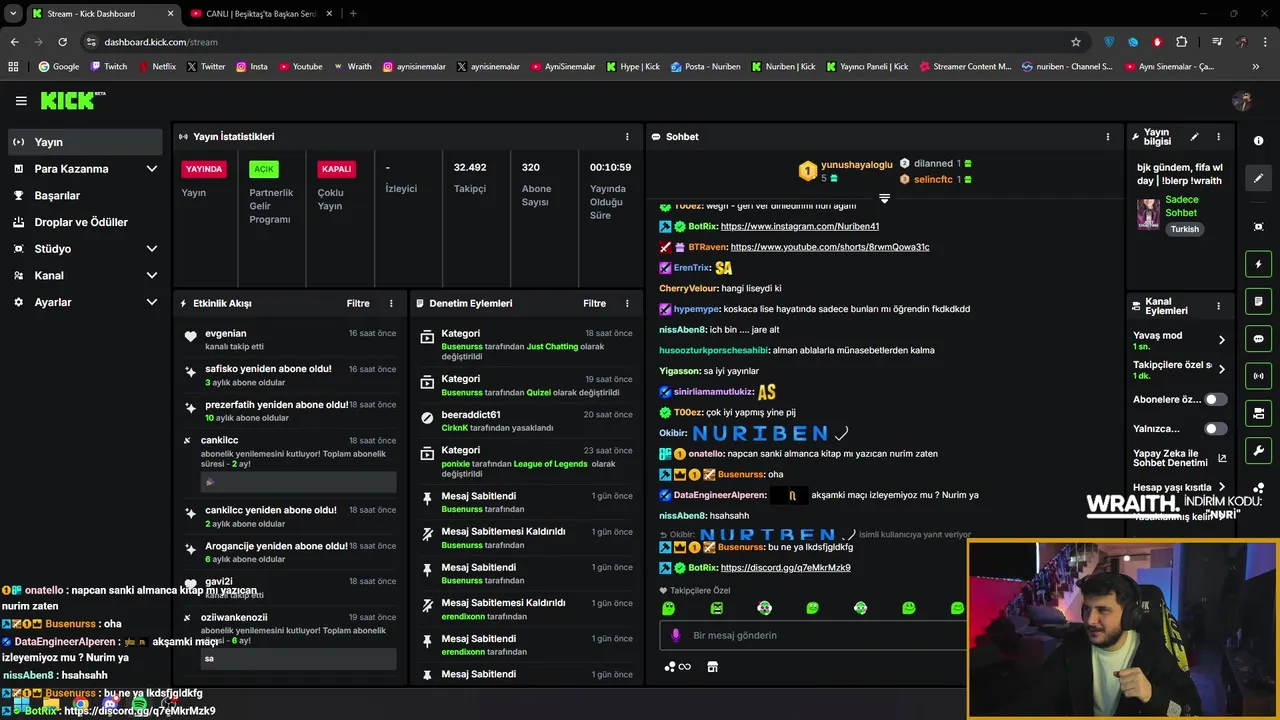Toggle the Yalnızca... switch

(x=1215, y=429)
